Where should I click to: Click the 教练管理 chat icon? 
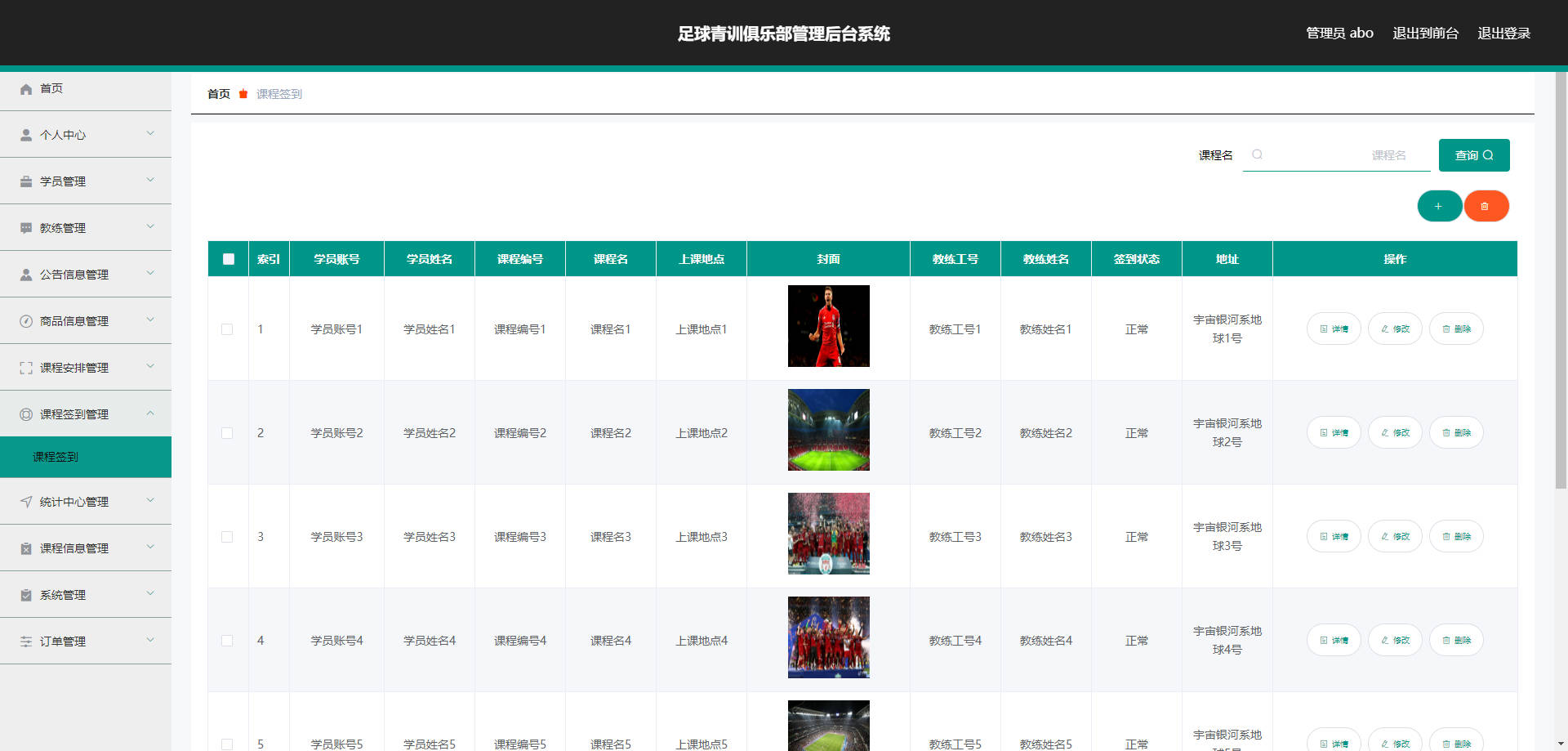(x=26, y=228)
